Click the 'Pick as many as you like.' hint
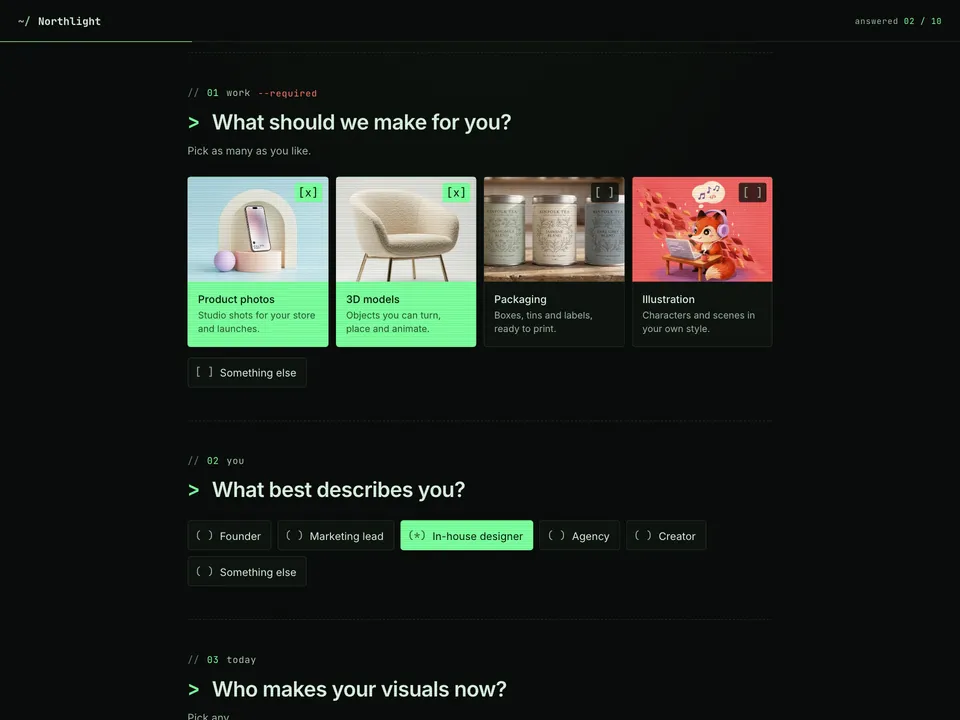 coord(249,151)
